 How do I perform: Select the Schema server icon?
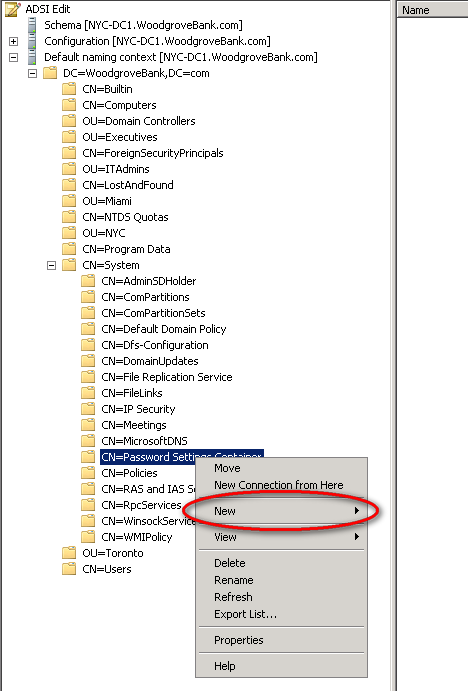32,25
